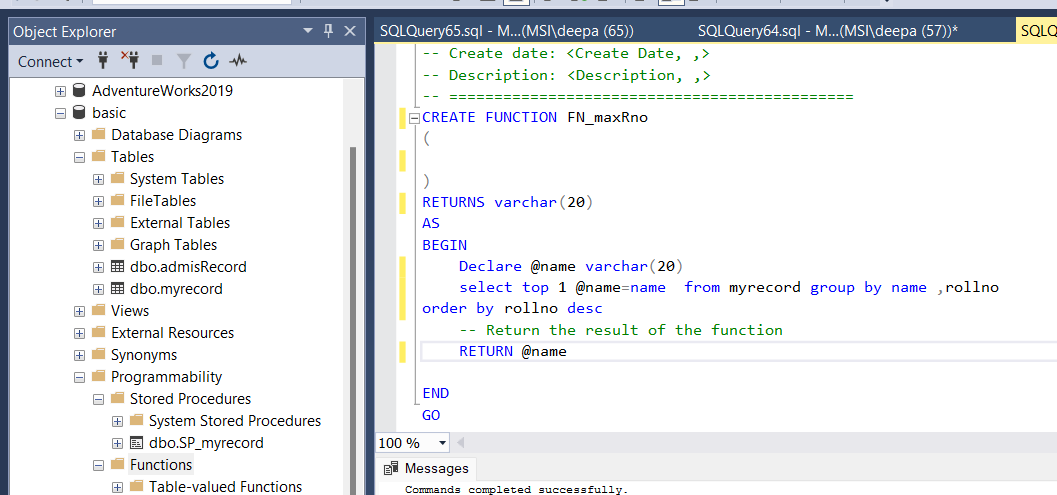Toggle Object Explorer auto-hide pin
Viewport: 1057px width, 495px height.
[328, 31]
